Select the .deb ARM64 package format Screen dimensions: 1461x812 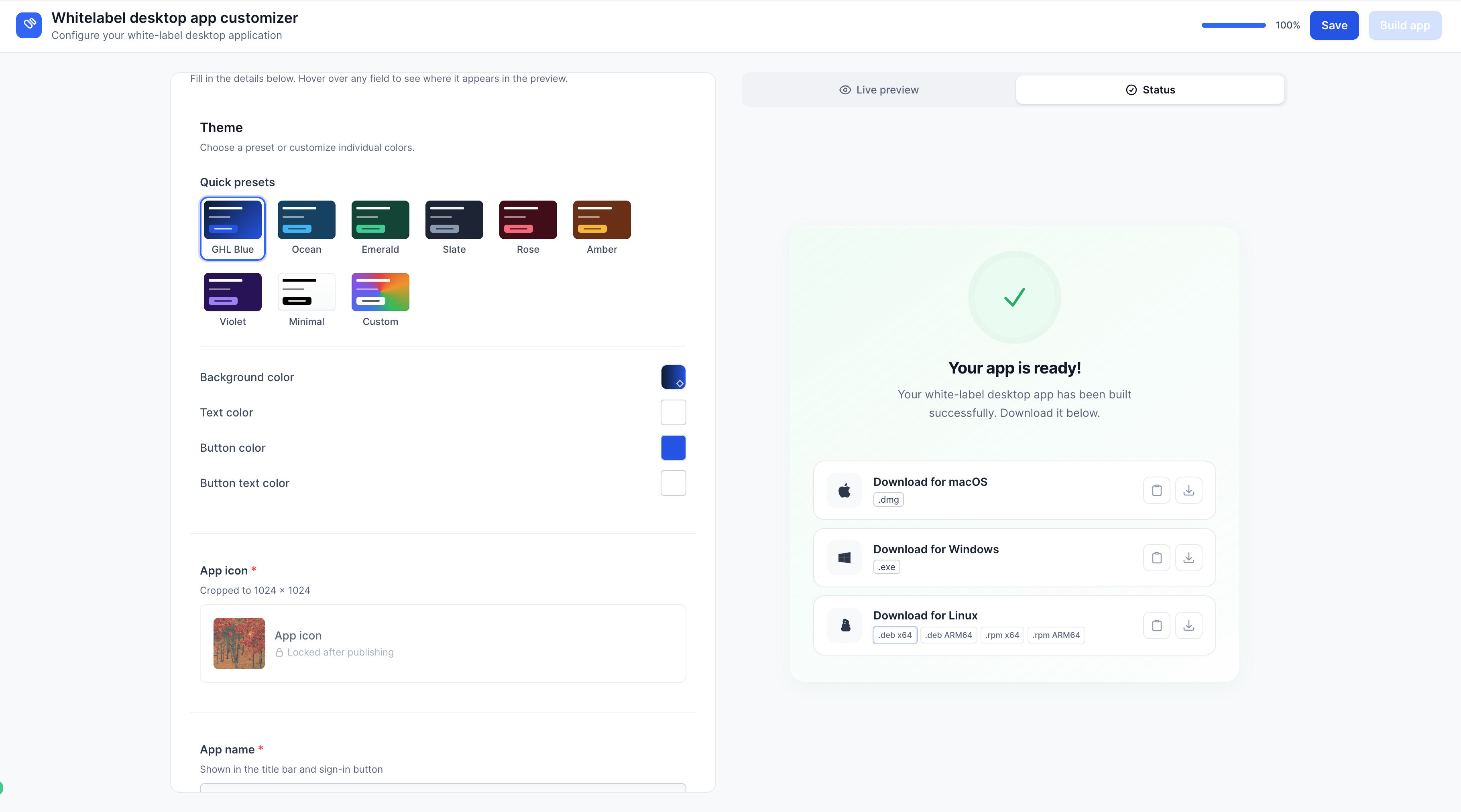click(x=949, y=635)
